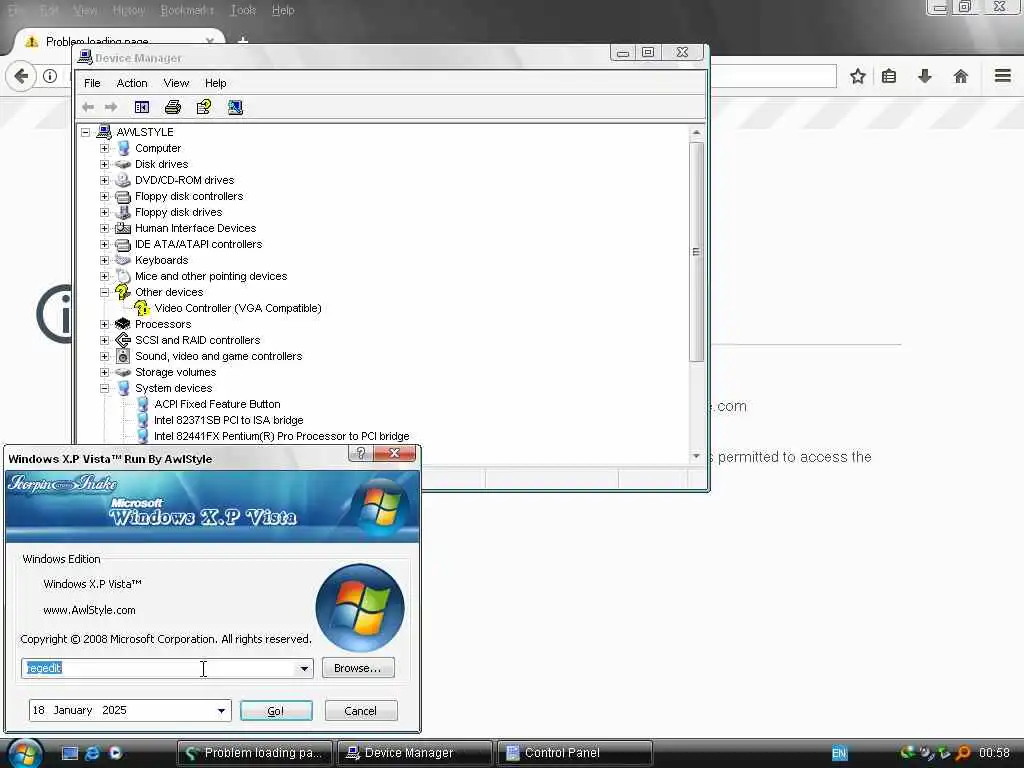Select Video Controller (VGA Compatible) entry
This screenshot has width=1024, height=768.
point(238,308)
